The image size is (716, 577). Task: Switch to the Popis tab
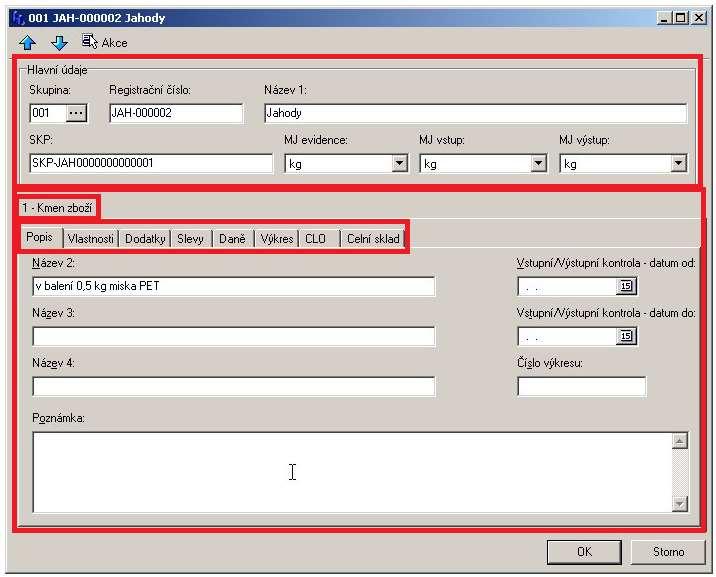[x=40, y=237]
